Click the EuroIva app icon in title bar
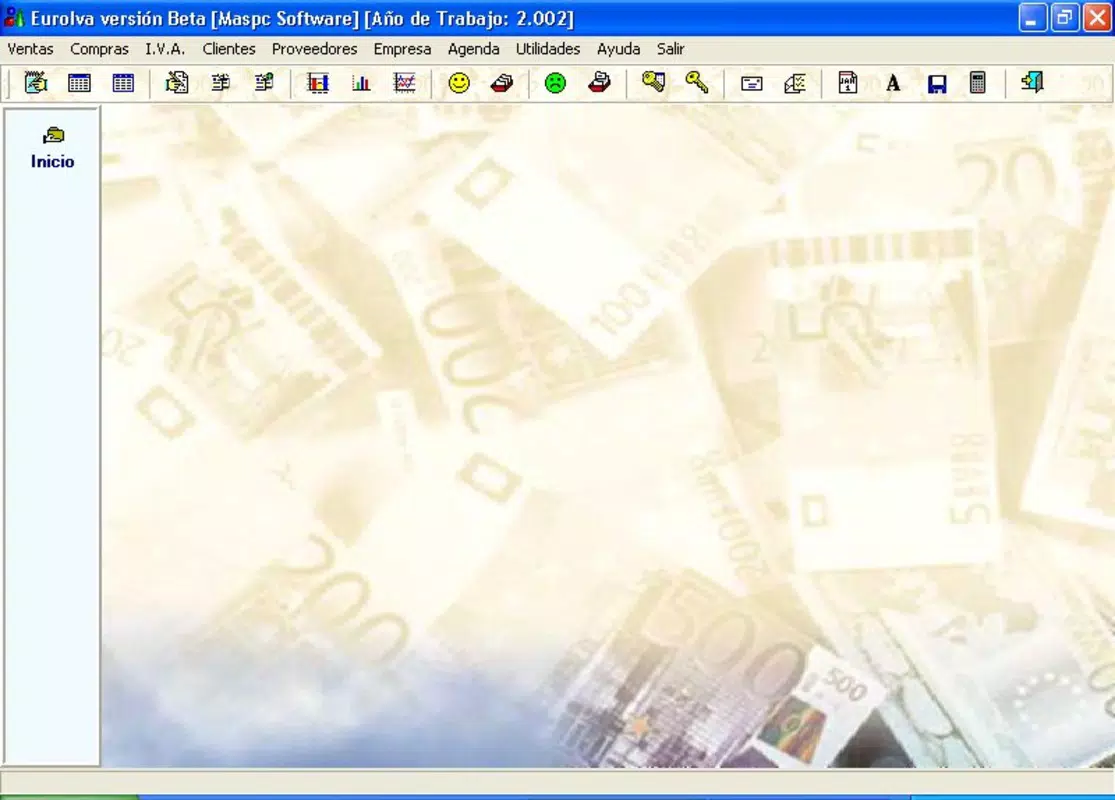The image size is (1115, 800). (x=14, y=18)
